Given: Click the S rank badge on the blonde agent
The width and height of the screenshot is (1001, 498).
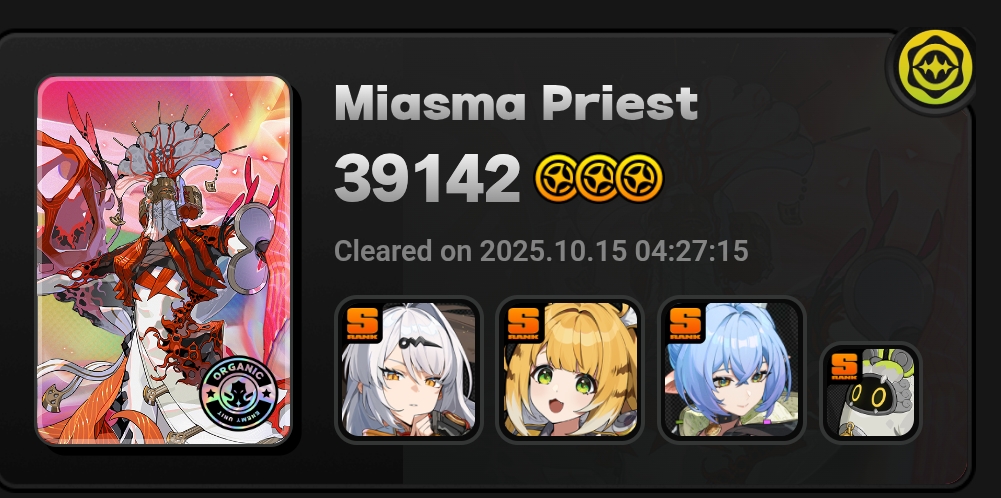Looking at the screenshot, I should [523, 324].
